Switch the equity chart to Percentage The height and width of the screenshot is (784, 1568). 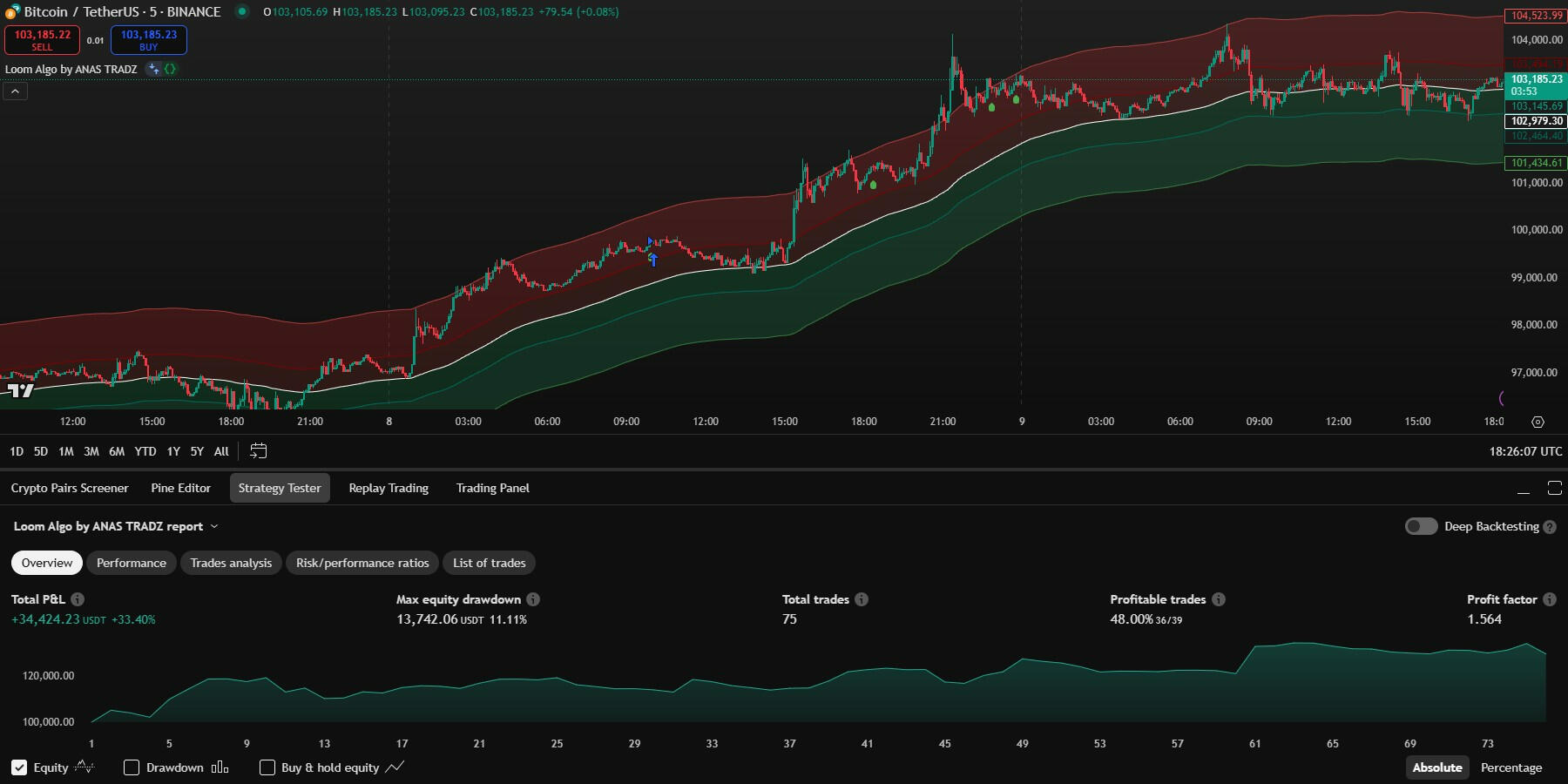(1511, 767)
